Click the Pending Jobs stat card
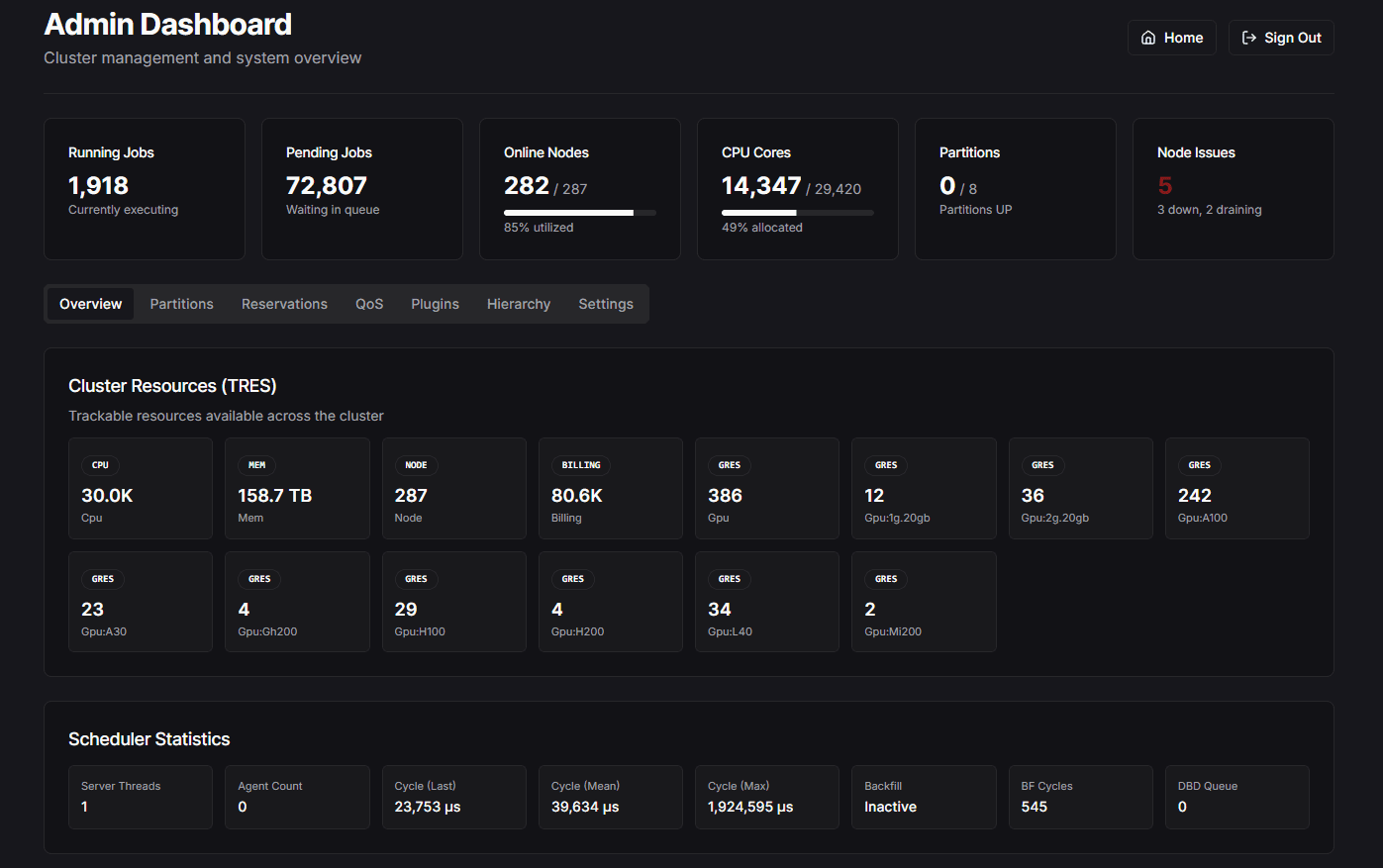 [x=361, y=188]
